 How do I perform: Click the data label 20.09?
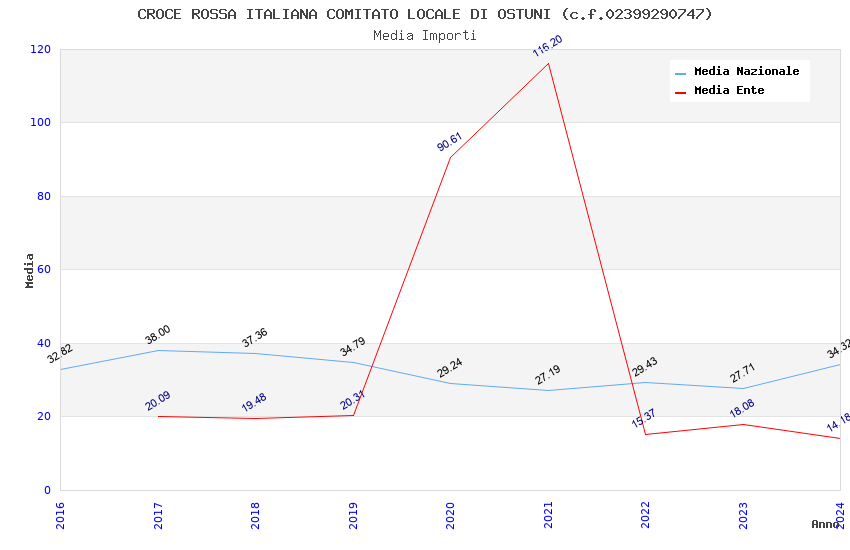click(158, 401)
